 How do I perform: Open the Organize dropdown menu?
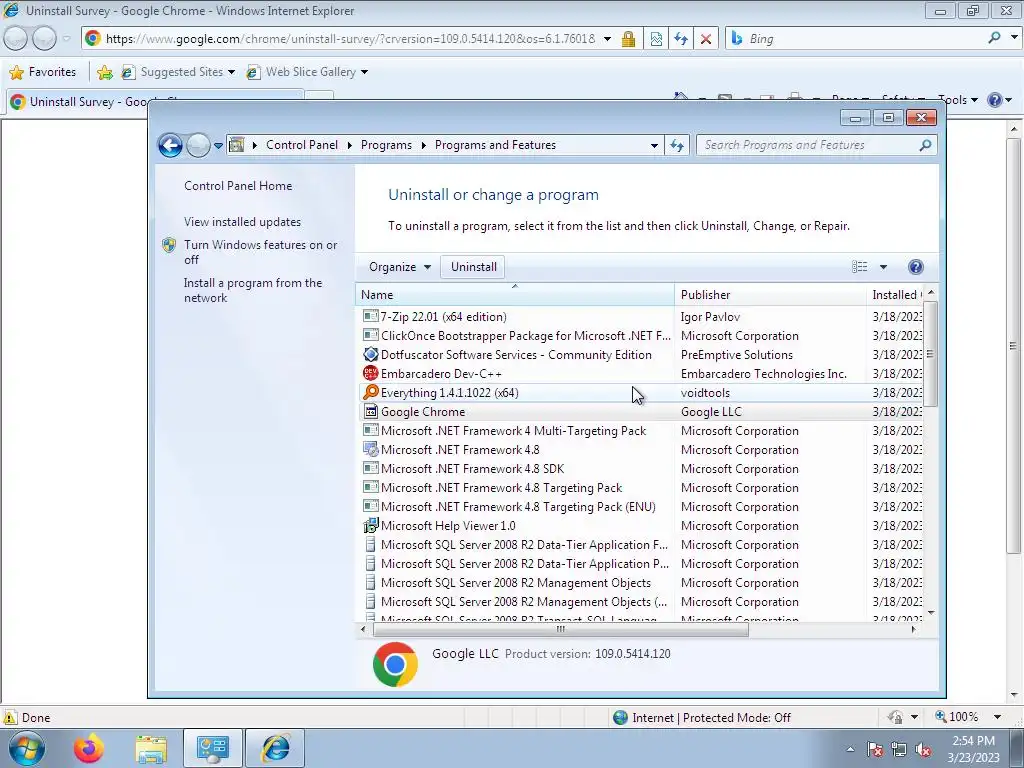click(x=400, y=267)
